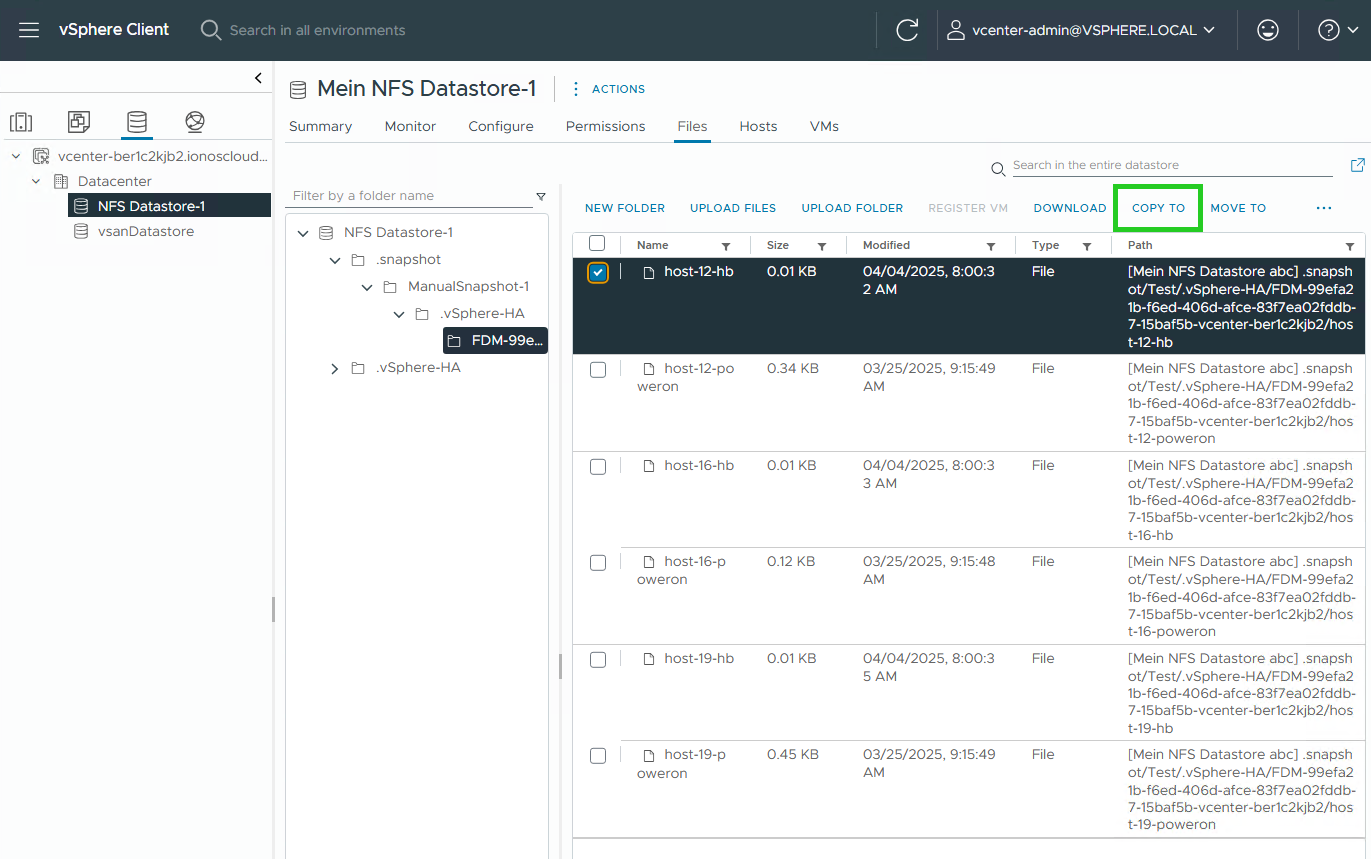1371x859 pixels.
Task: Click the Mein NFS Datastore-1 title icon
Action: tap(297, 90)
